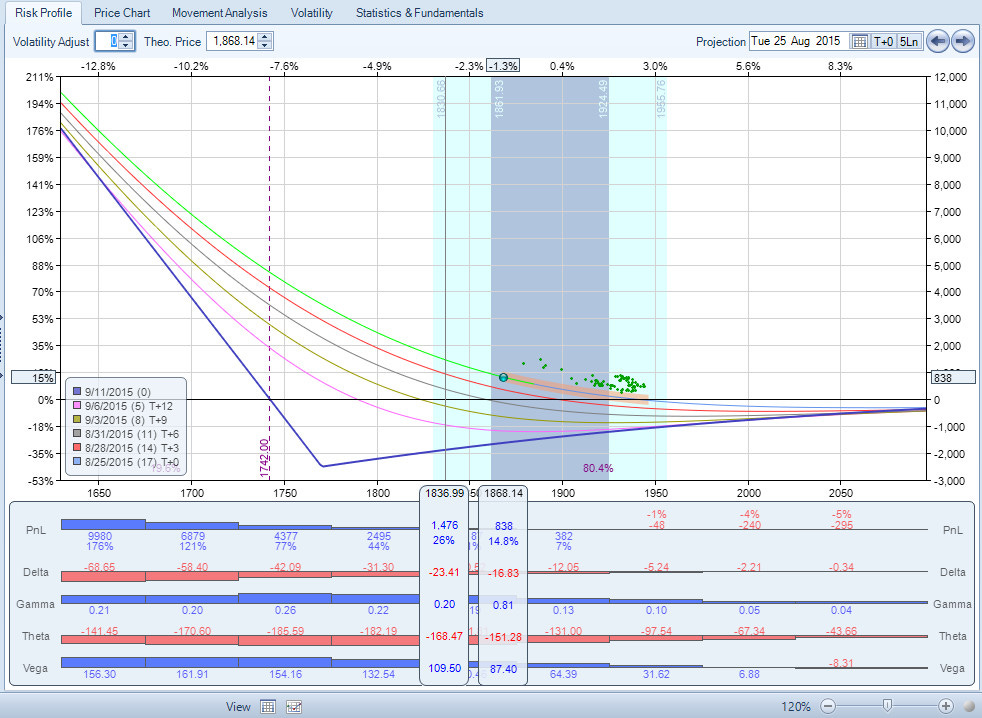Zoom in with the plus button
This screenshot has height=718, width=982.
tap(946, 706)
